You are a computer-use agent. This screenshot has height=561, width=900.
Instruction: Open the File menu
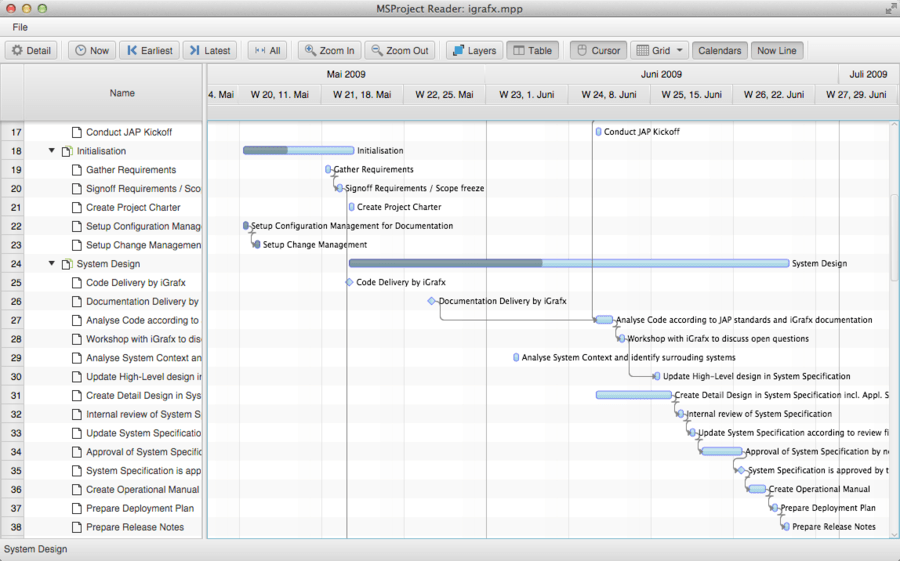click(20, 27)
